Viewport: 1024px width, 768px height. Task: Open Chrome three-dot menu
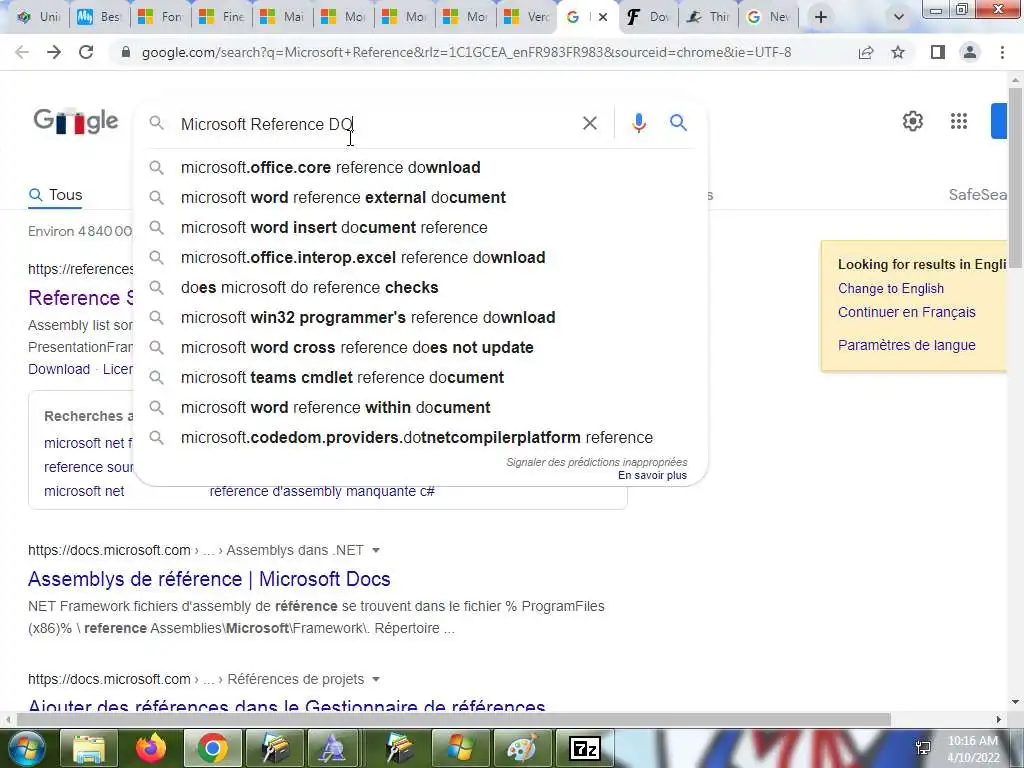[x=1002, y=52]
